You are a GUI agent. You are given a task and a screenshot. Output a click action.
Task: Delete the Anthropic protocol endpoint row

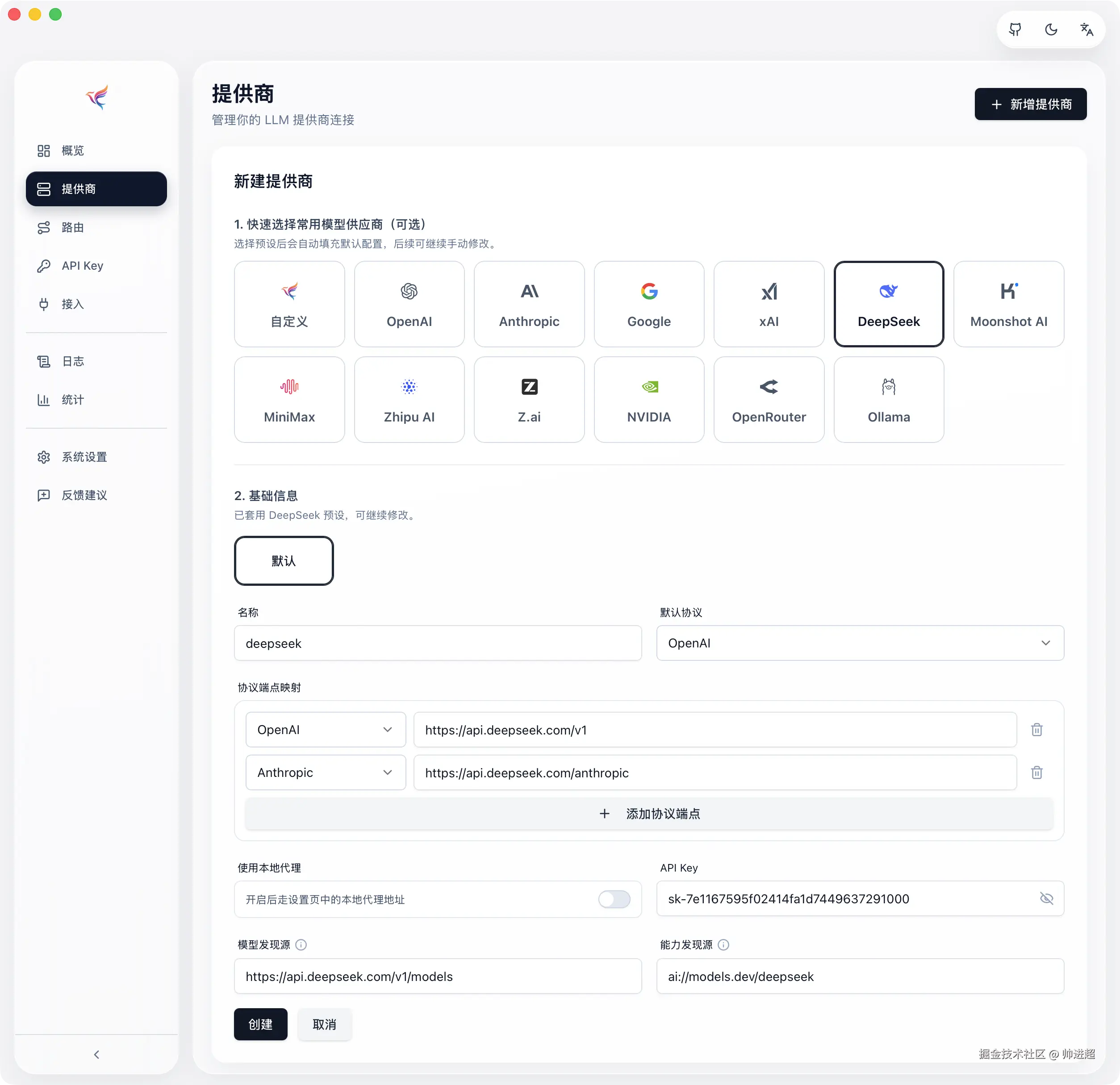pos(1036,772)
